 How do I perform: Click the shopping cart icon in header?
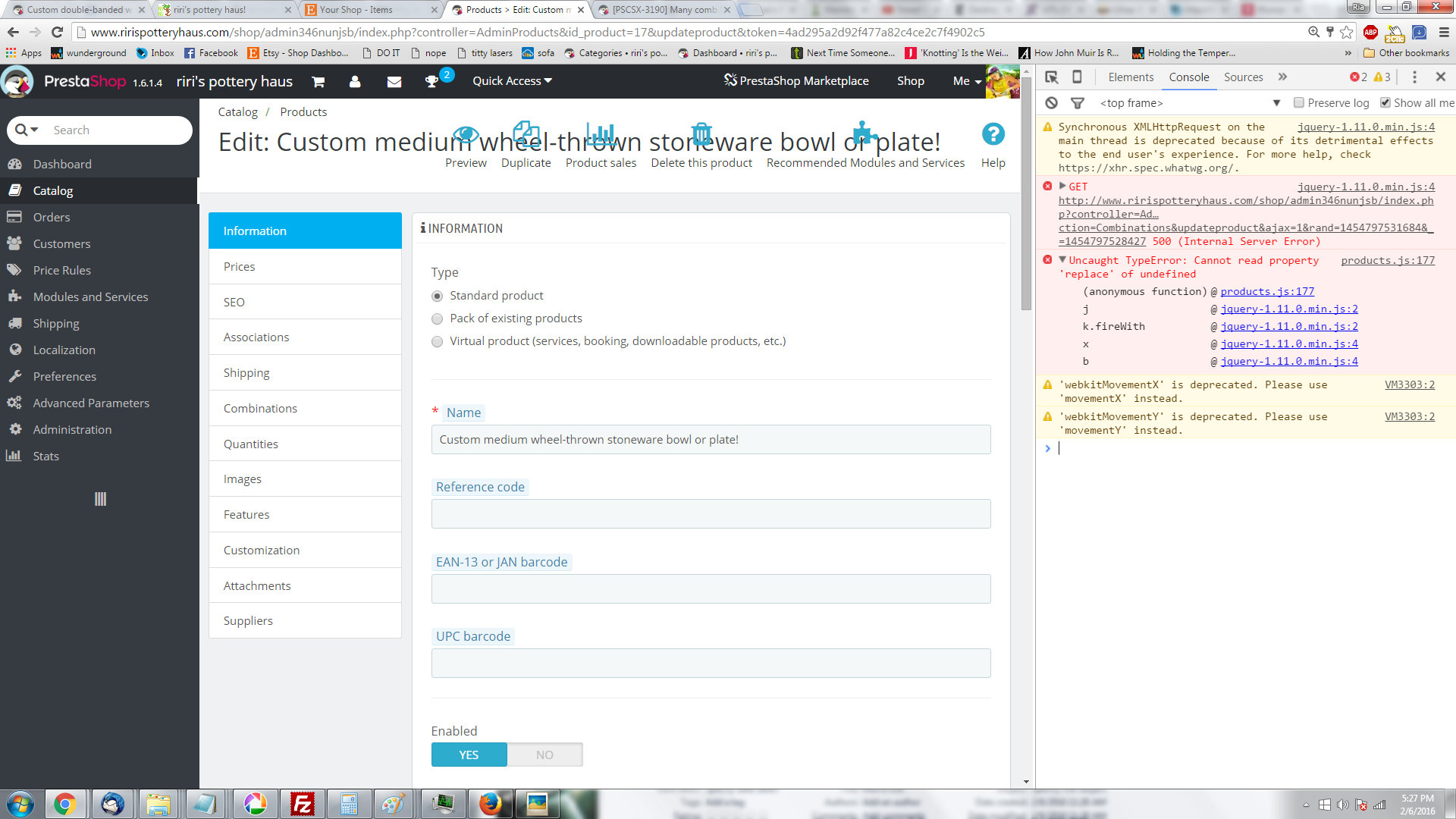(318, 81)
